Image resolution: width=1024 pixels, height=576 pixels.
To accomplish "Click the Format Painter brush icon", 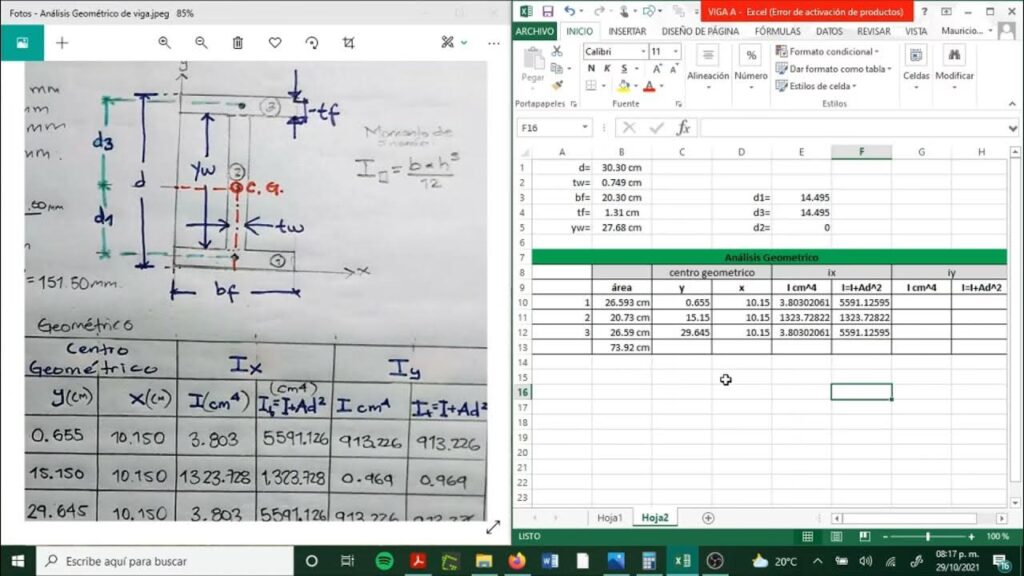I will tap(558, 87).
